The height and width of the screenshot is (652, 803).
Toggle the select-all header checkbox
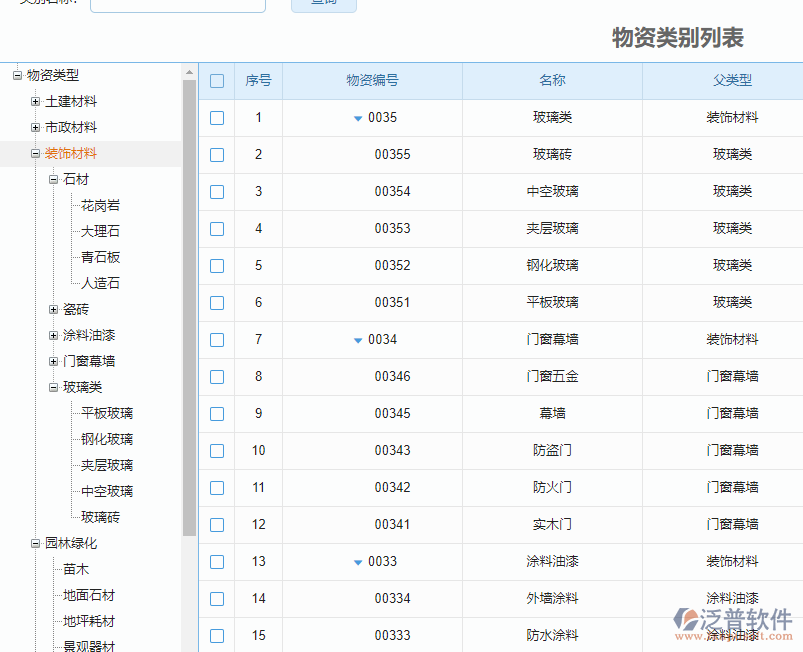point(217,81)
